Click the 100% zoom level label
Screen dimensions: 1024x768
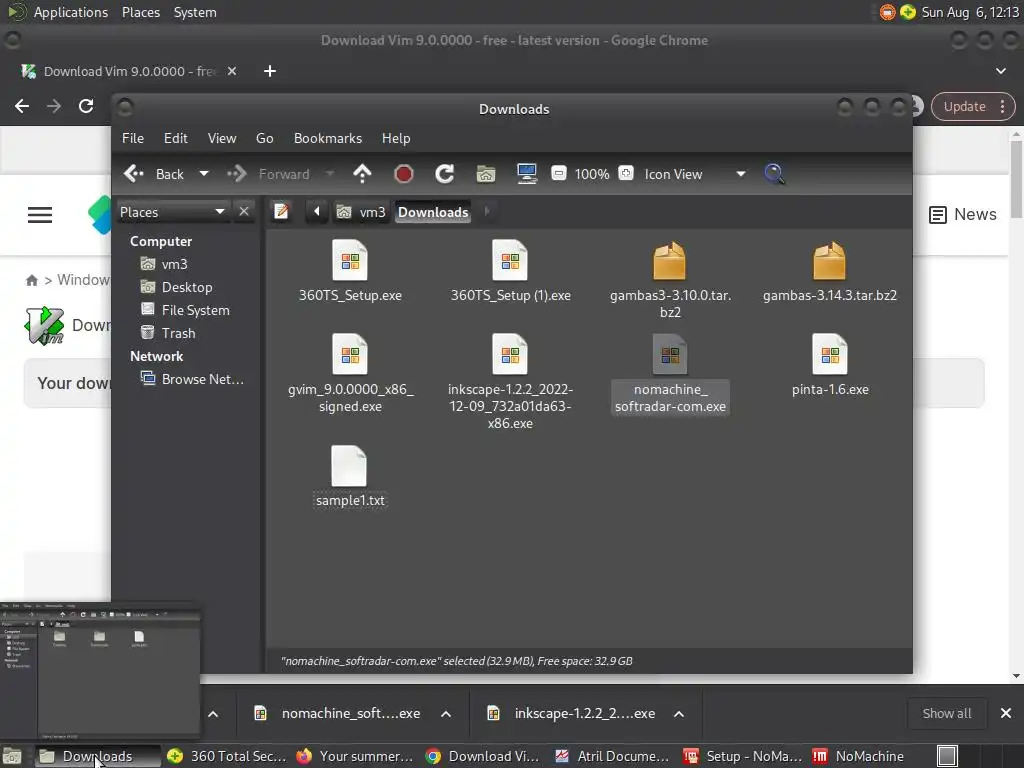[592, 174]
